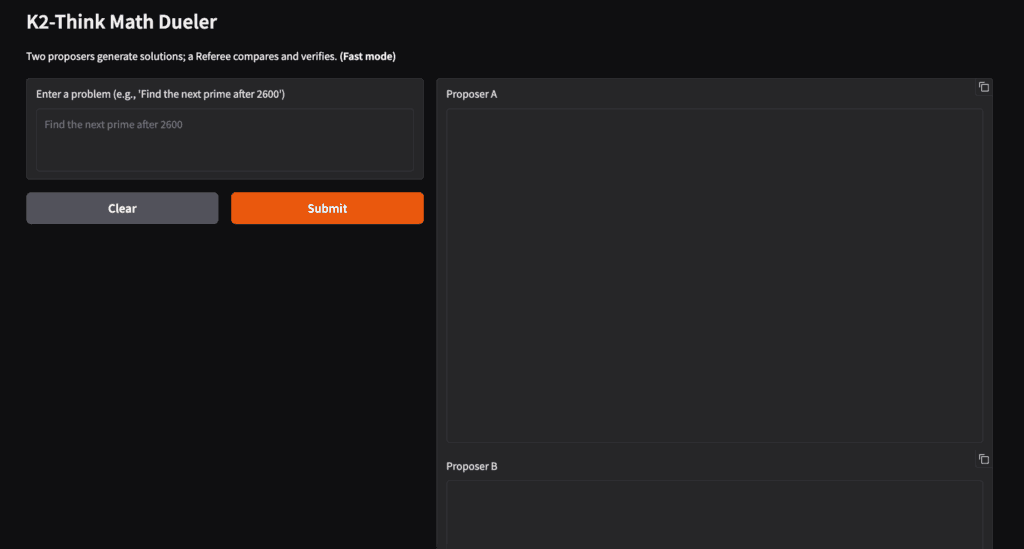This screenshot has width=1024, height=549.
Task: Click inside the Proposer B output area
Action: coord(714,514)
